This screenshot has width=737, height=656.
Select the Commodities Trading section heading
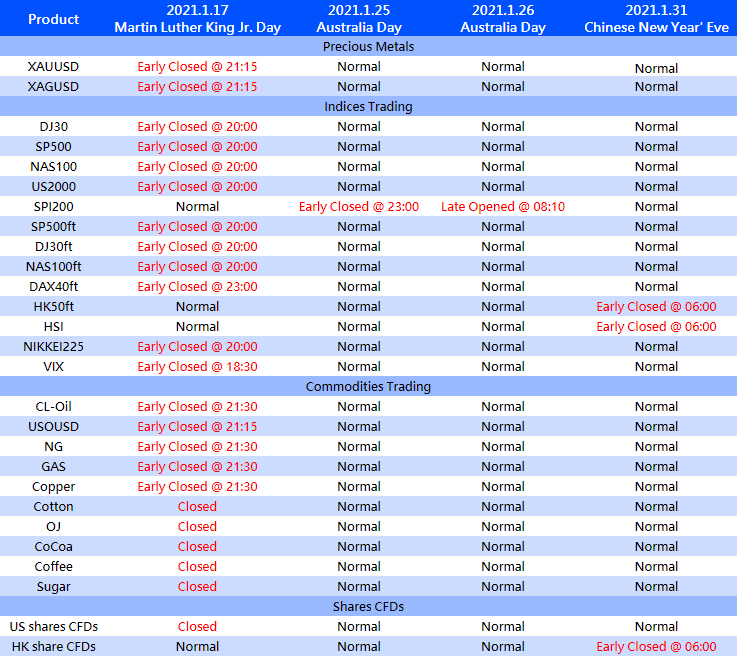coord(368,387)
